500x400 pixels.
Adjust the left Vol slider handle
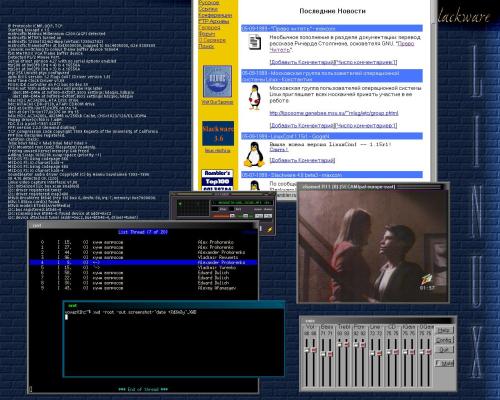[x=307, y=350]
